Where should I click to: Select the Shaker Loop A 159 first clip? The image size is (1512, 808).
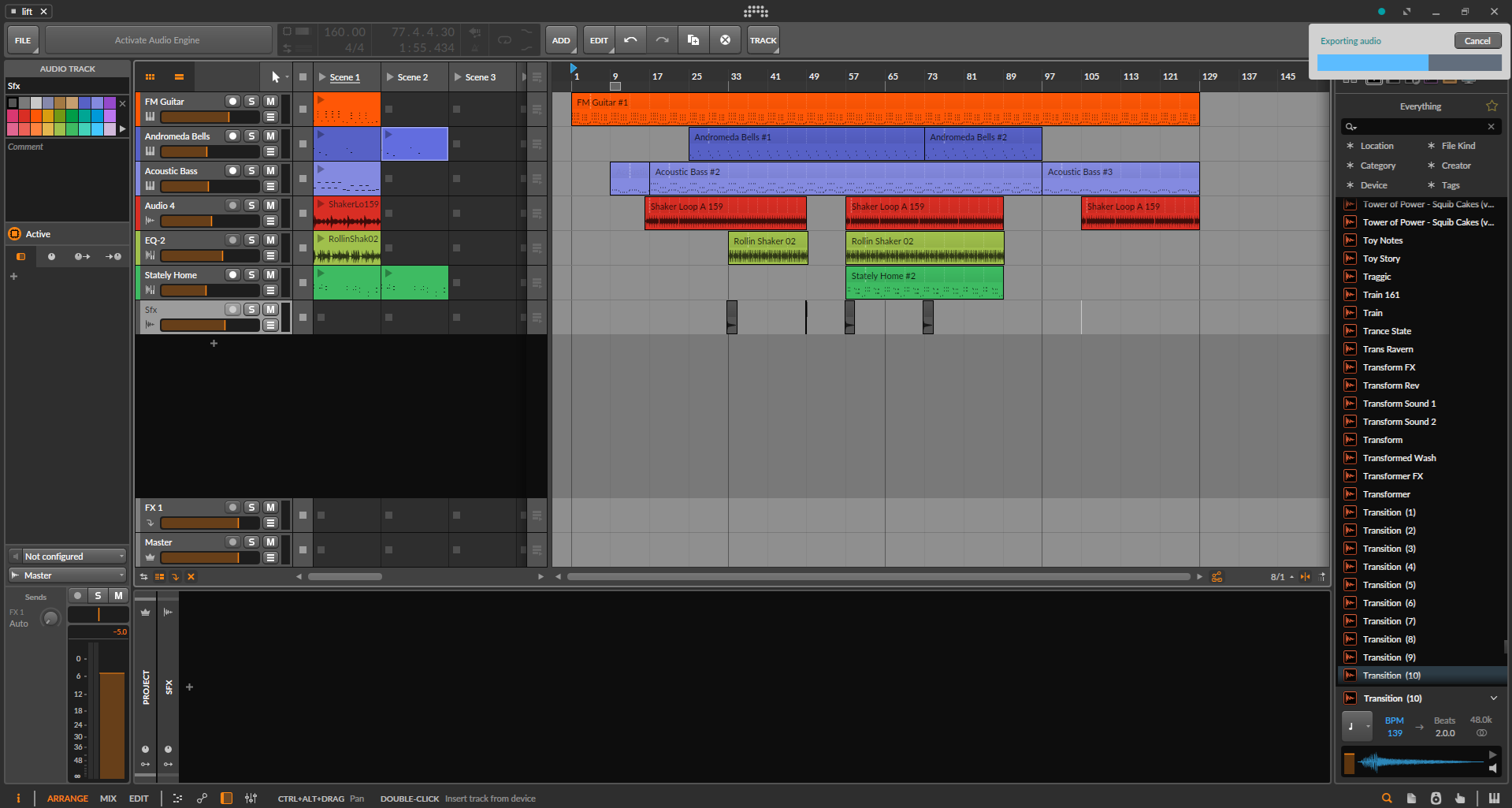(x=725, y=214)
